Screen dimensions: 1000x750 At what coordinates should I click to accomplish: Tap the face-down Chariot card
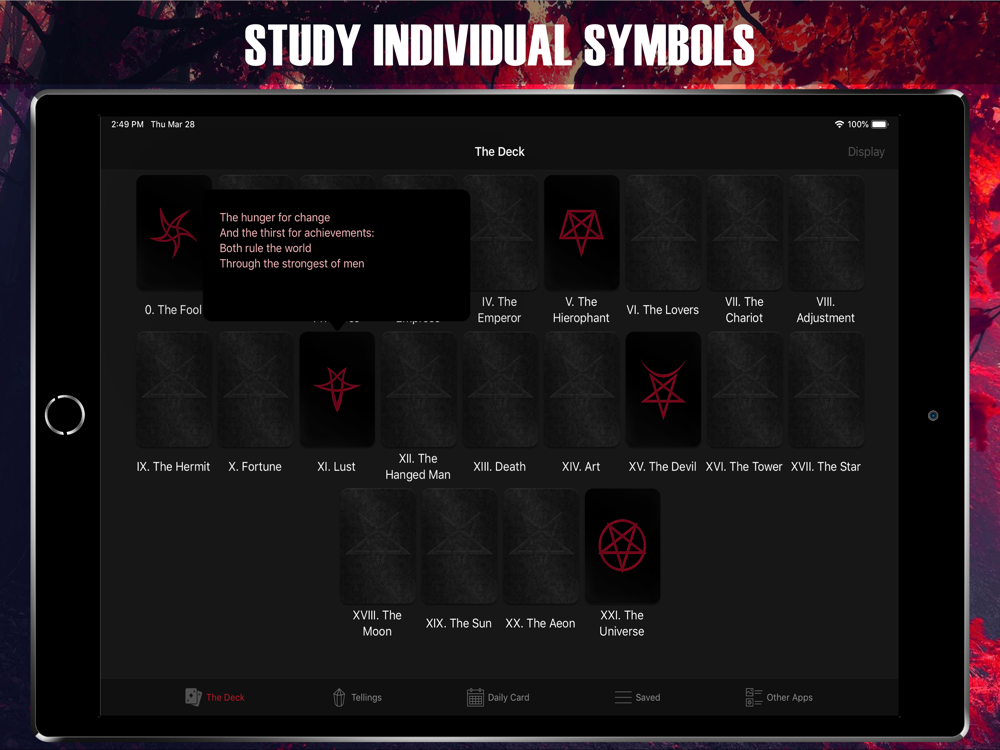pos(744,233)
